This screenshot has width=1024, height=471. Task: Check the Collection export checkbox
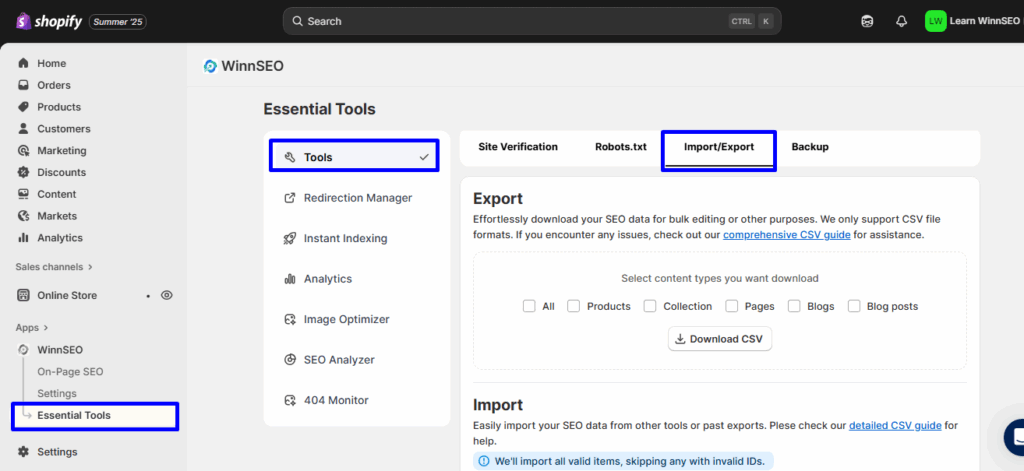[650, 306]
